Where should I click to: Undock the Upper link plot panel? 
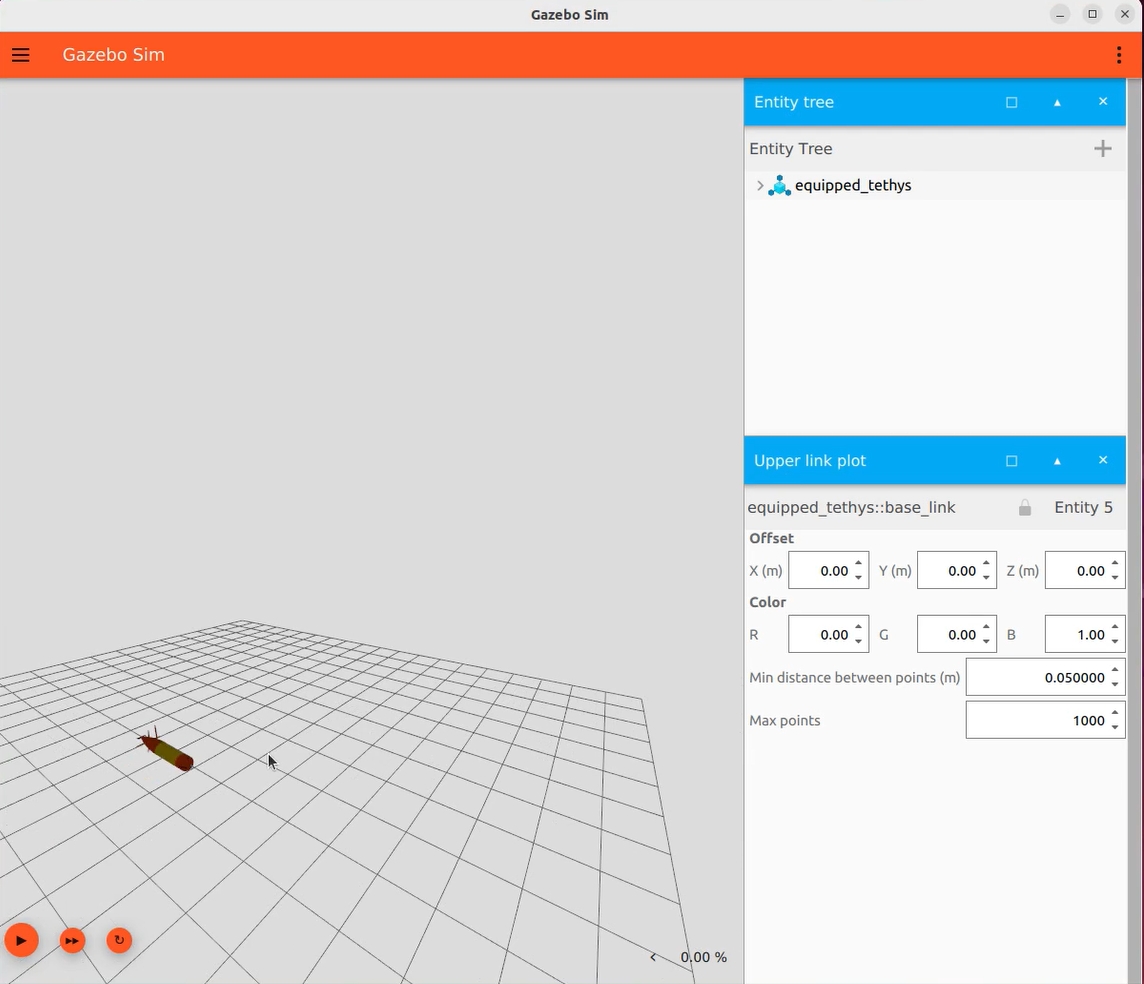click(1011, 461)
